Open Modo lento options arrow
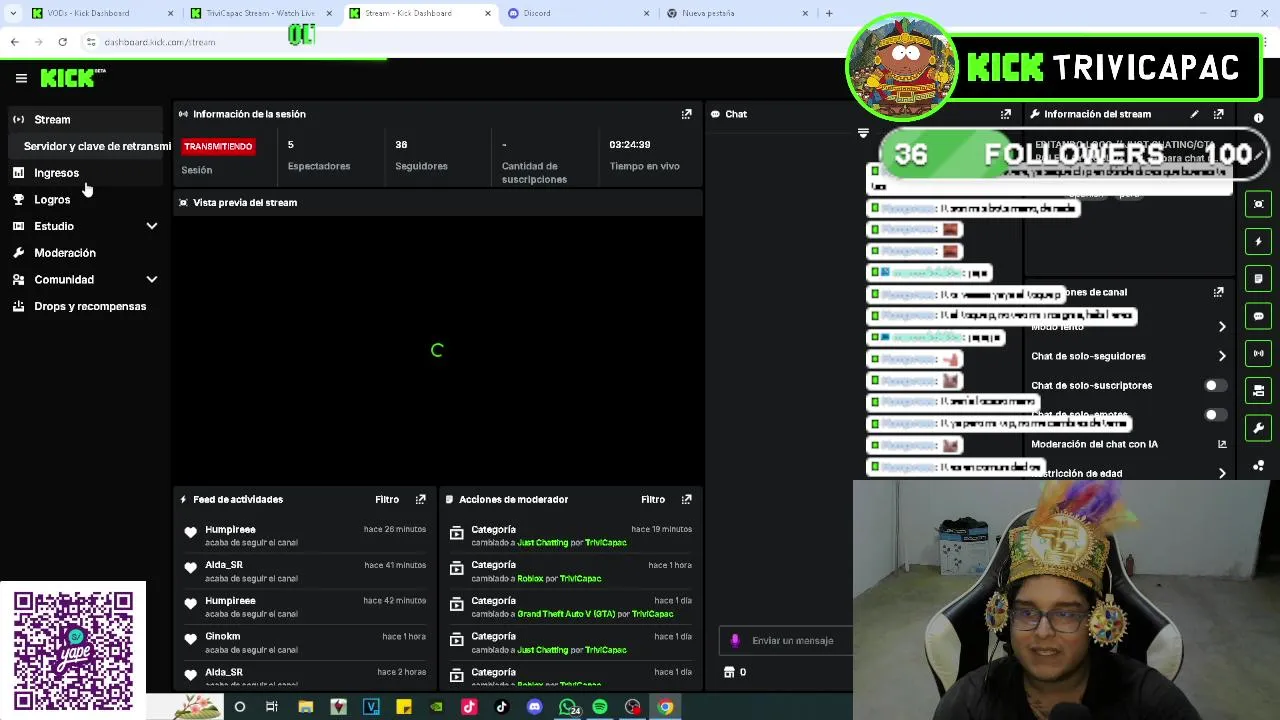The image size is (1280, 720). tap(1222, 327)
